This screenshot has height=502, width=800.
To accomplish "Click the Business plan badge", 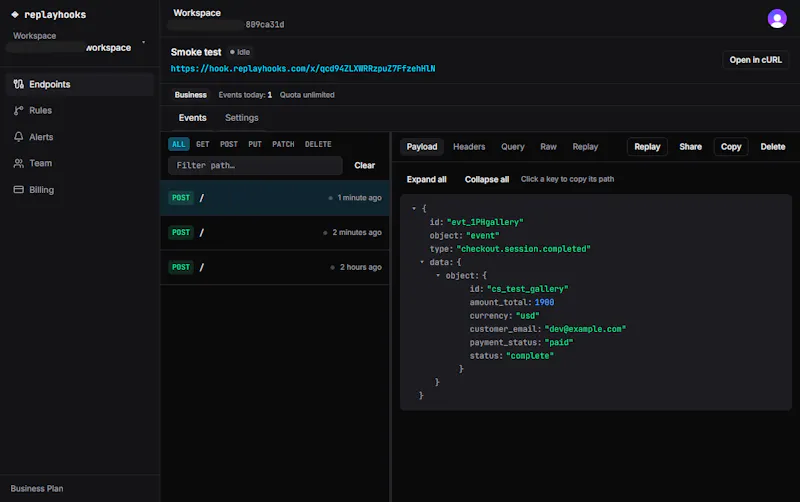I will (x=190, y=95).
